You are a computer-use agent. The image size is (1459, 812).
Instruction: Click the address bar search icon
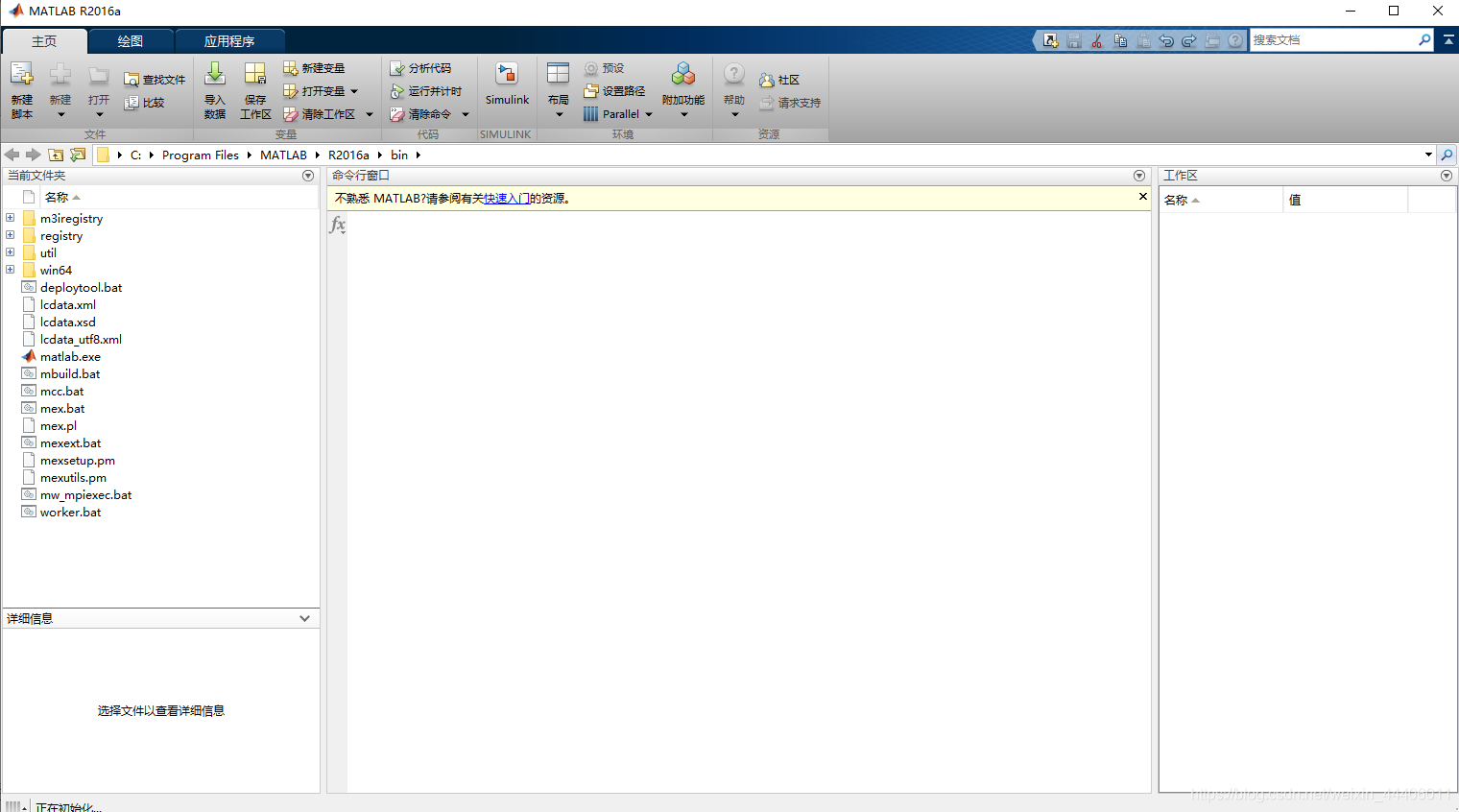coord(1447,155)
